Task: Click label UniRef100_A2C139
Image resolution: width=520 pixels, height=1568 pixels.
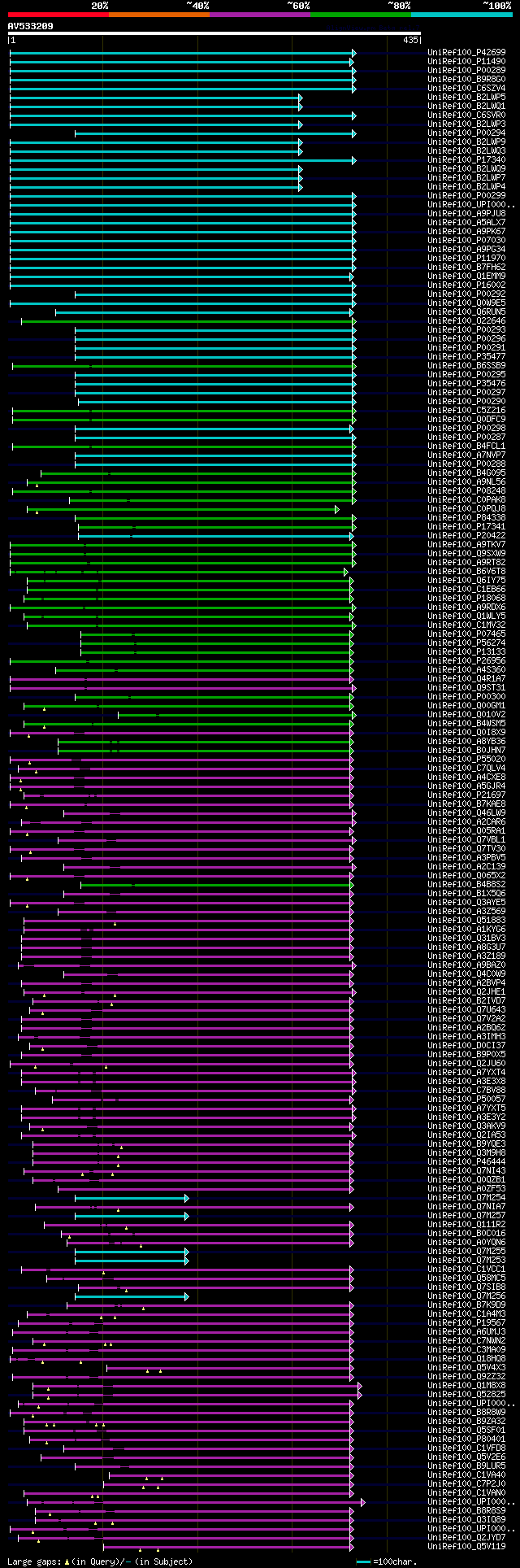Action: coord(466,867)
